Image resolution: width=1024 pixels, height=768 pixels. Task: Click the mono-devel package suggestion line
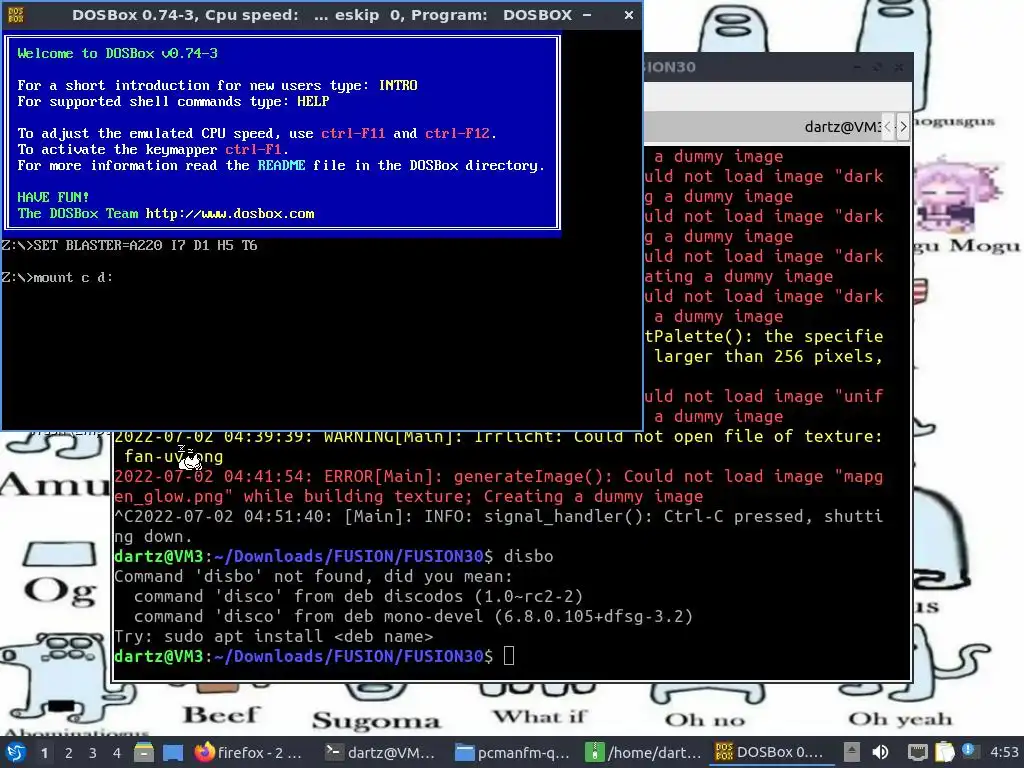click(413, 616)
